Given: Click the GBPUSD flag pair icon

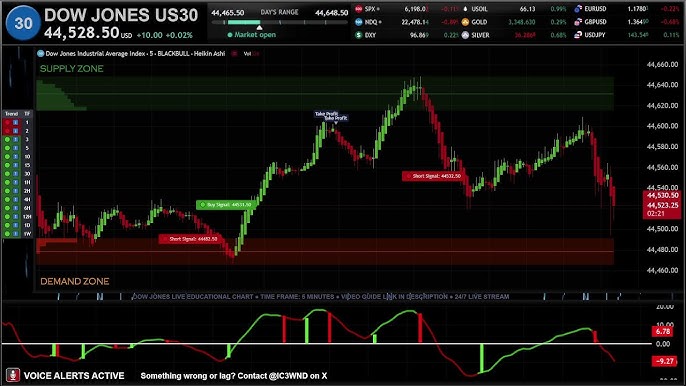Looking at the screenshot, I should click(x=578, y=22).
